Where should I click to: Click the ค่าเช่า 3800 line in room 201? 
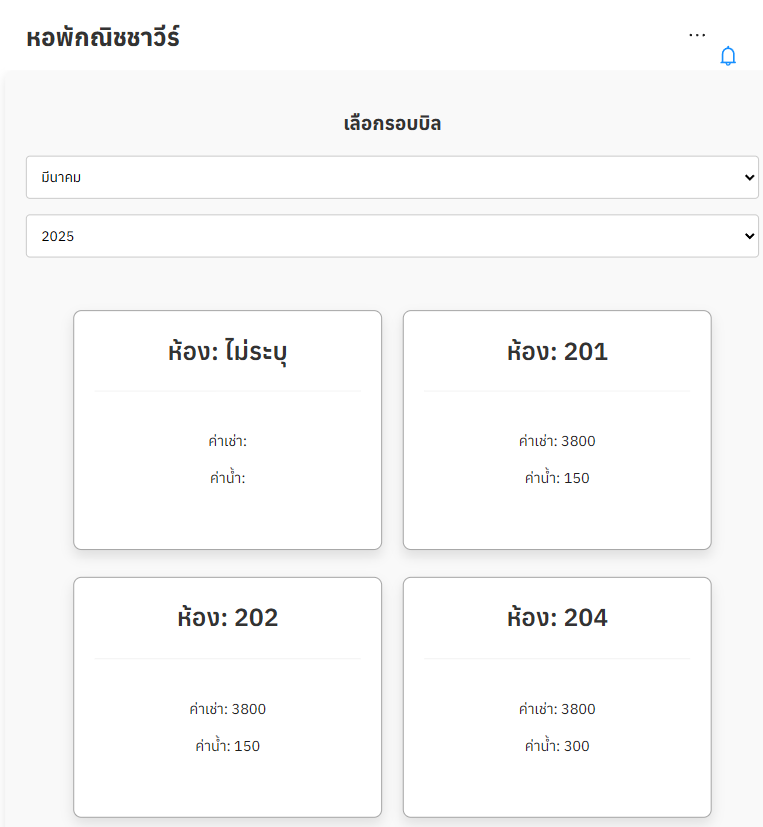pos(557,441)
